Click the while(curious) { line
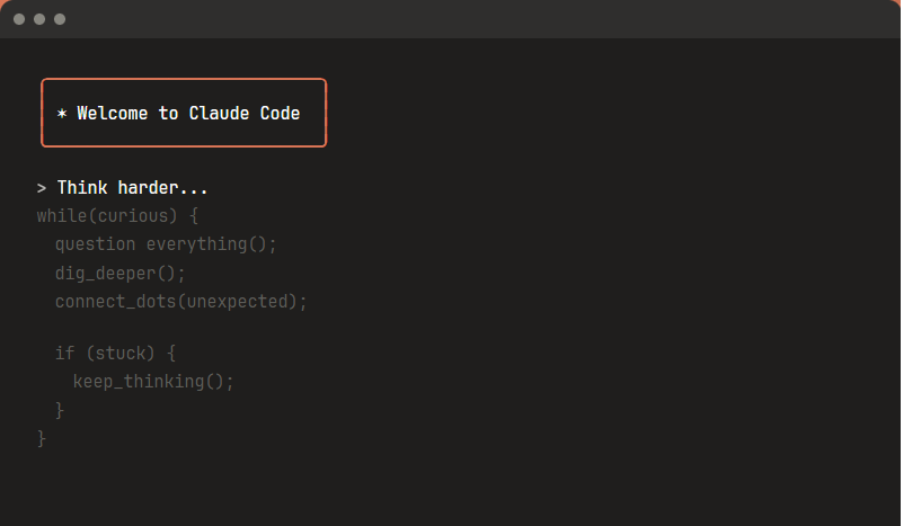Viewport: 901px width, 526px height. (117, 216)
